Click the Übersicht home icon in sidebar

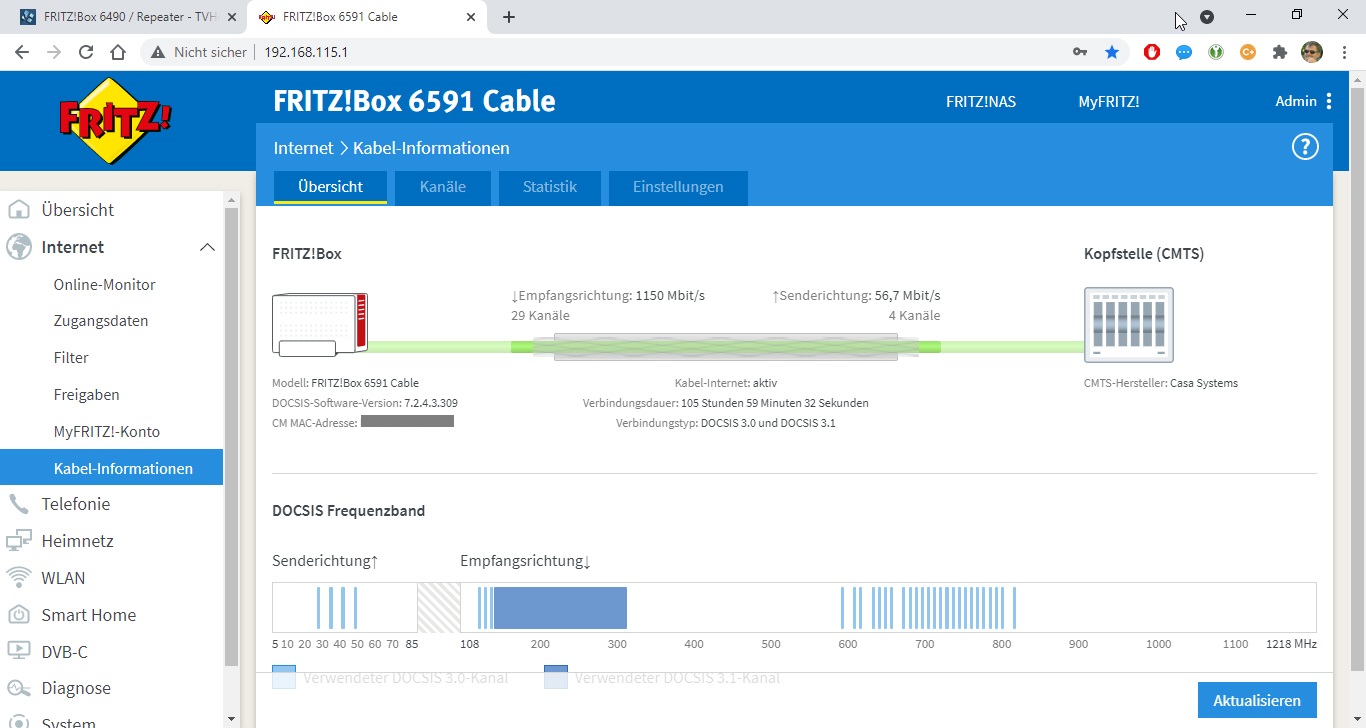[18, 210]
